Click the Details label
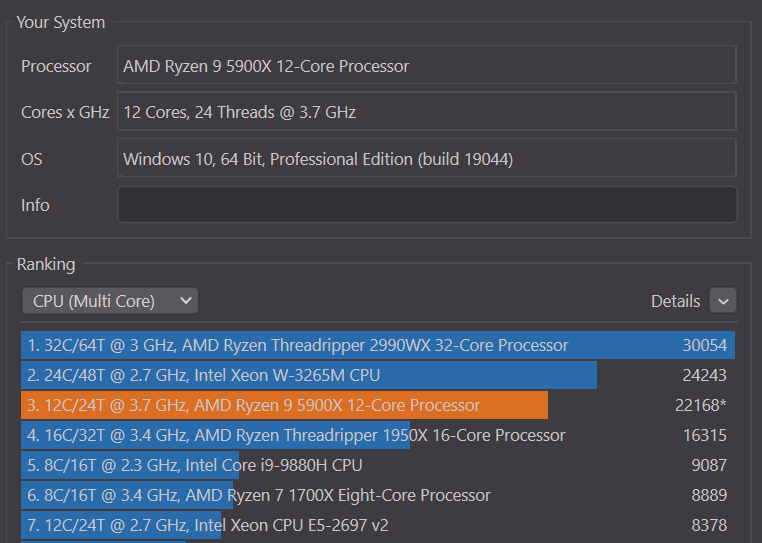Screen dimensions: 762x543 click(x=675, y=301)
